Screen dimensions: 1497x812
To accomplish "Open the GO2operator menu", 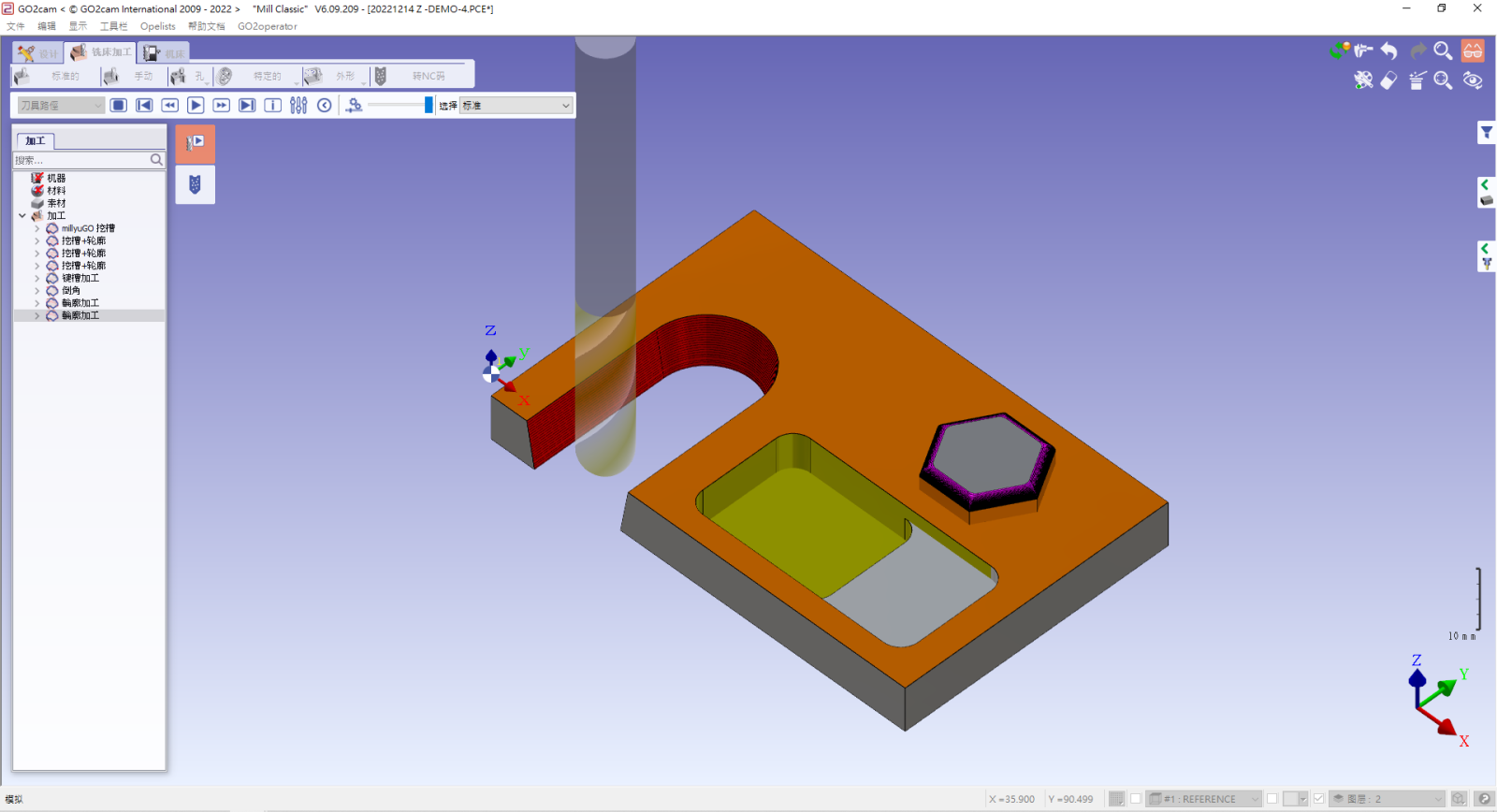I will pyautogui.click(x=268, y=26).
